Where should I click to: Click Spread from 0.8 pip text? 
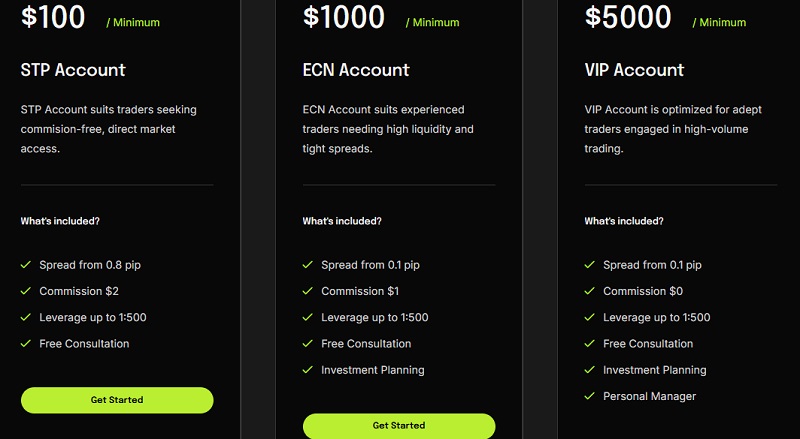click(x=89, y=266)
